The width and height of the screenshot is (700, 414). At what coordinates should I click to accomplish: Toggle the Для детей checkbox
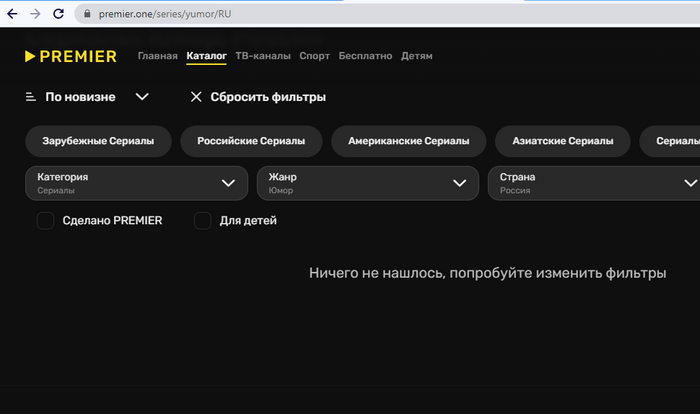point(203,220)
